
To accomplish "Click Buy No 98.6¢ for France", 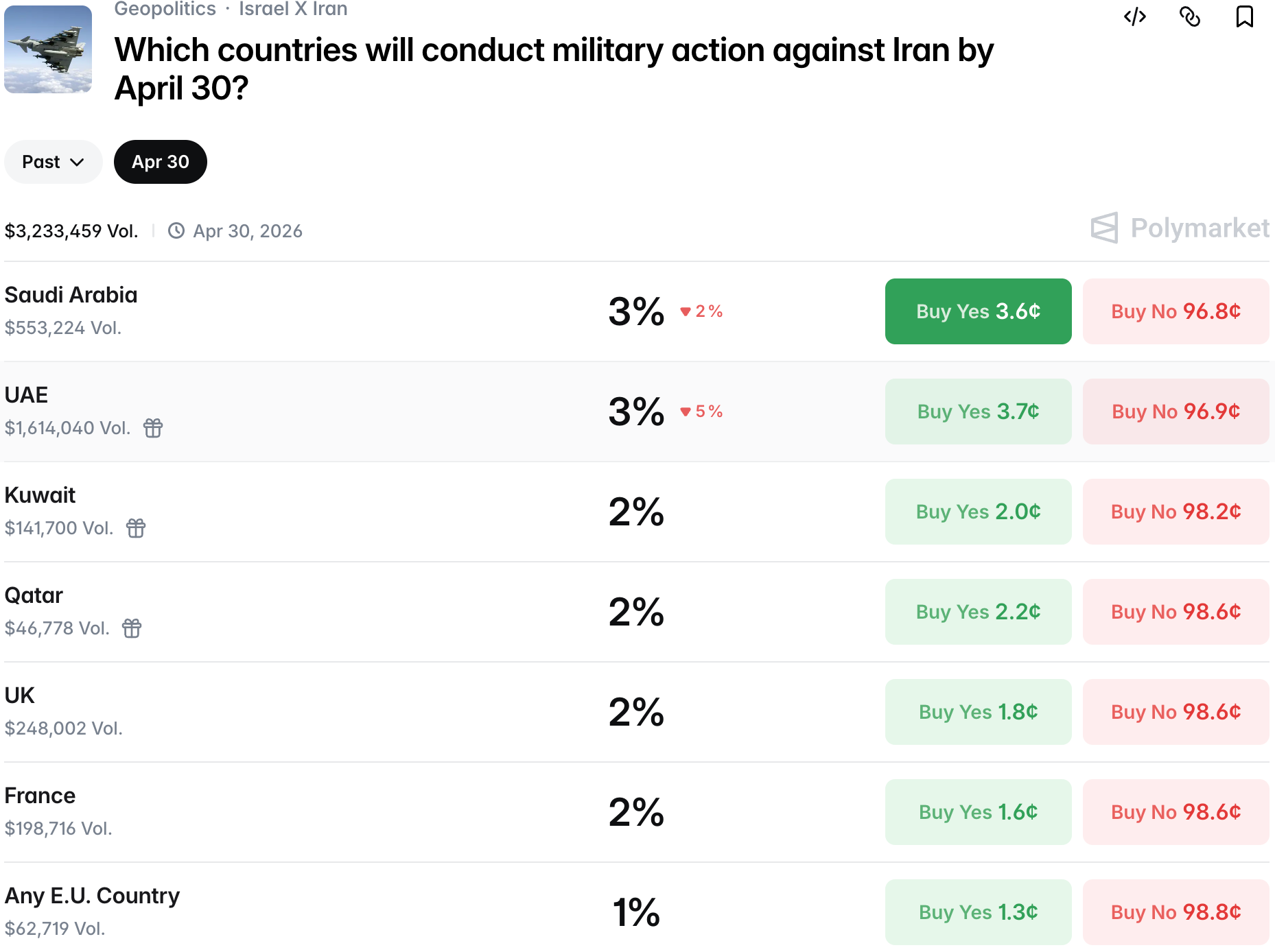I will coord(1175,812).
